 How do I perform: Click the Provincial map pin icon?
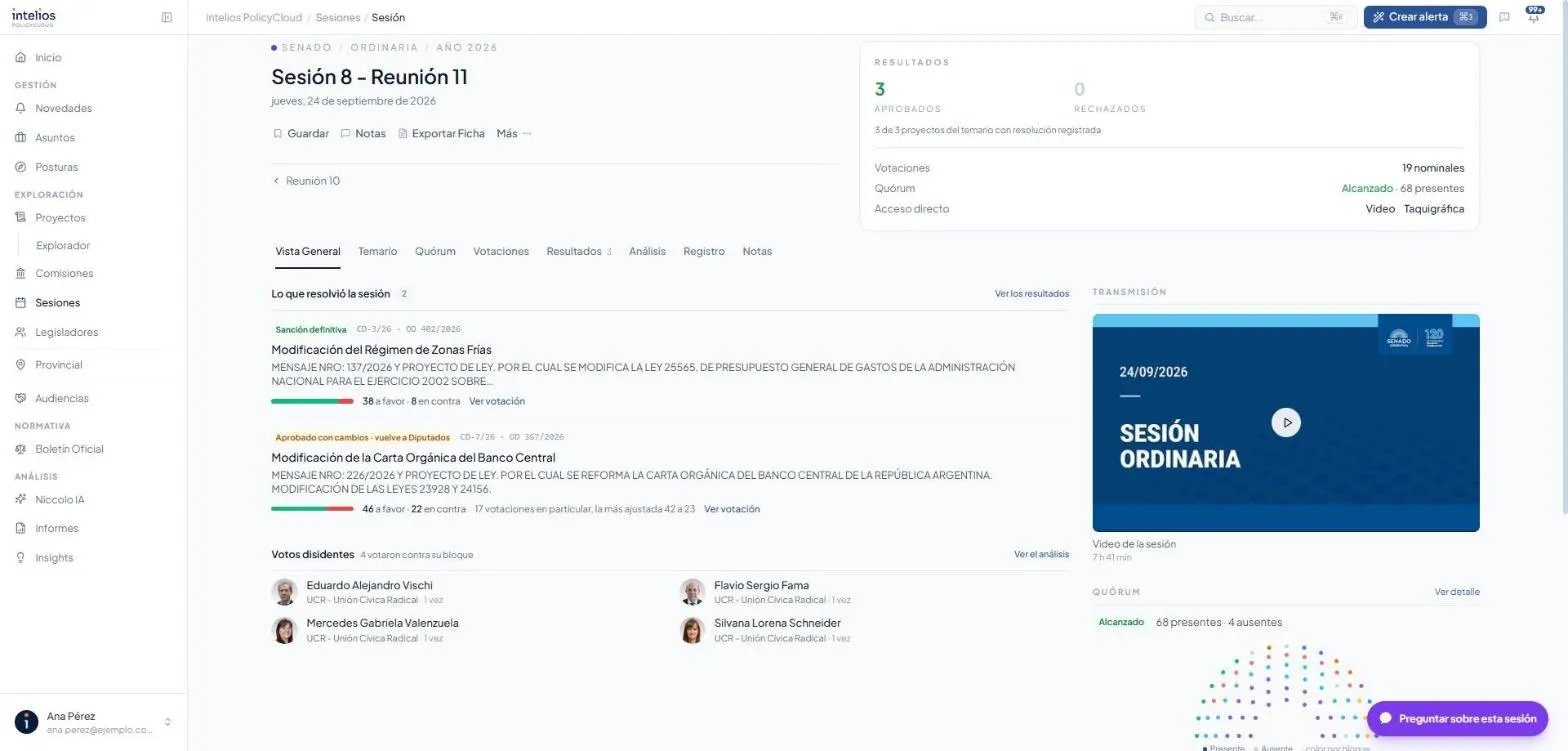click(21, 365)
